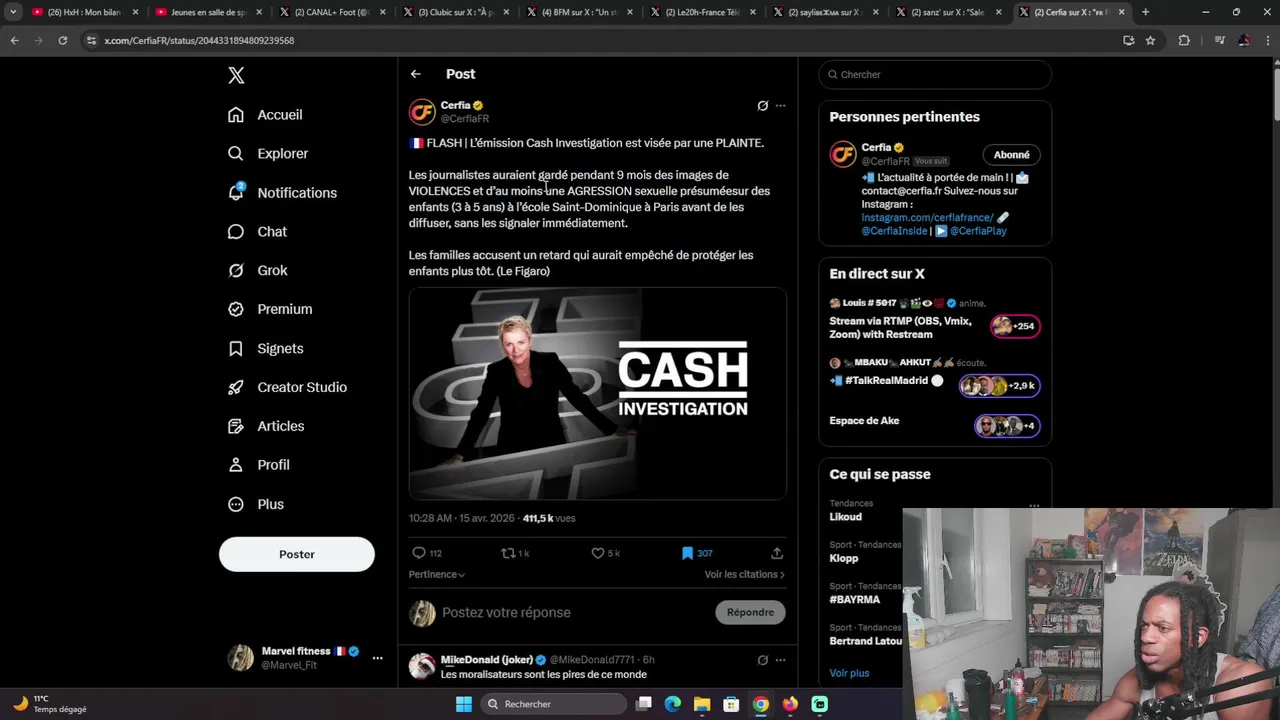The height and width of the screenshot is (720, 1280).
Task: Switch to the CANAL+ Foot tab
Action: pos(333,12)
